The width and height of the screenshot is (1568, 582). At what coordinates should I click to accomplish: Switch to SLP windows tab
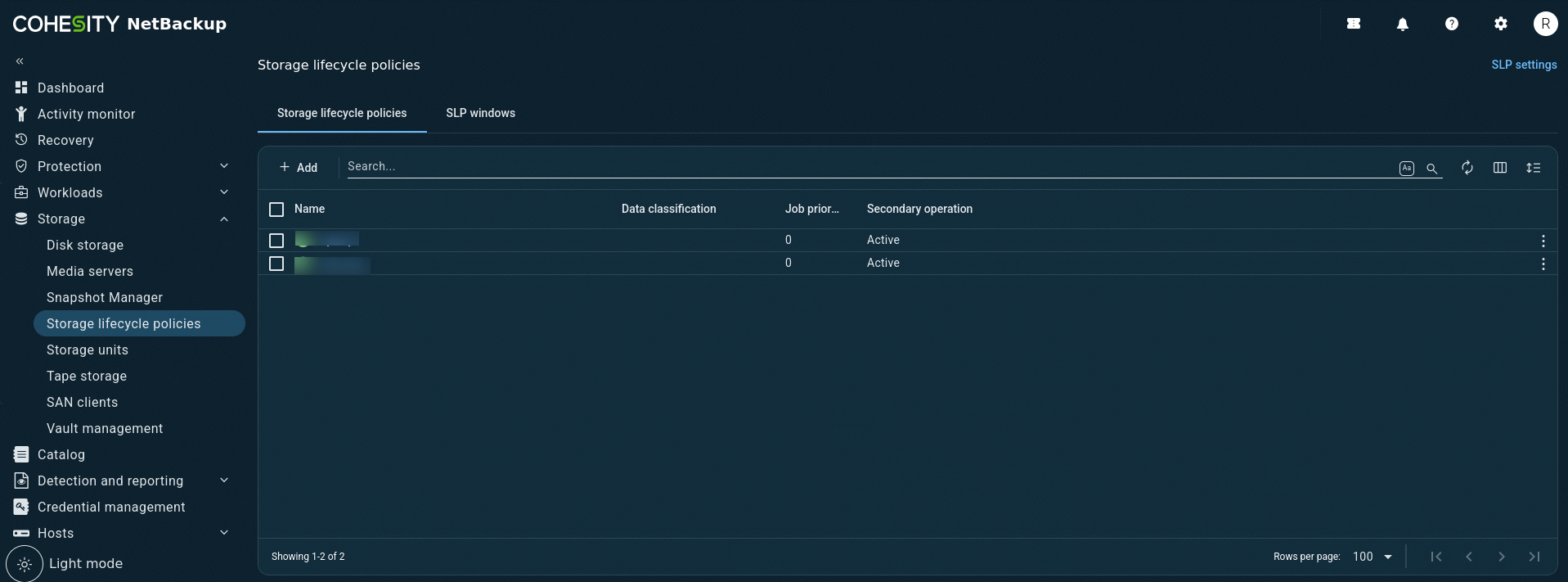pyautogui.click(x=481, y=113)
